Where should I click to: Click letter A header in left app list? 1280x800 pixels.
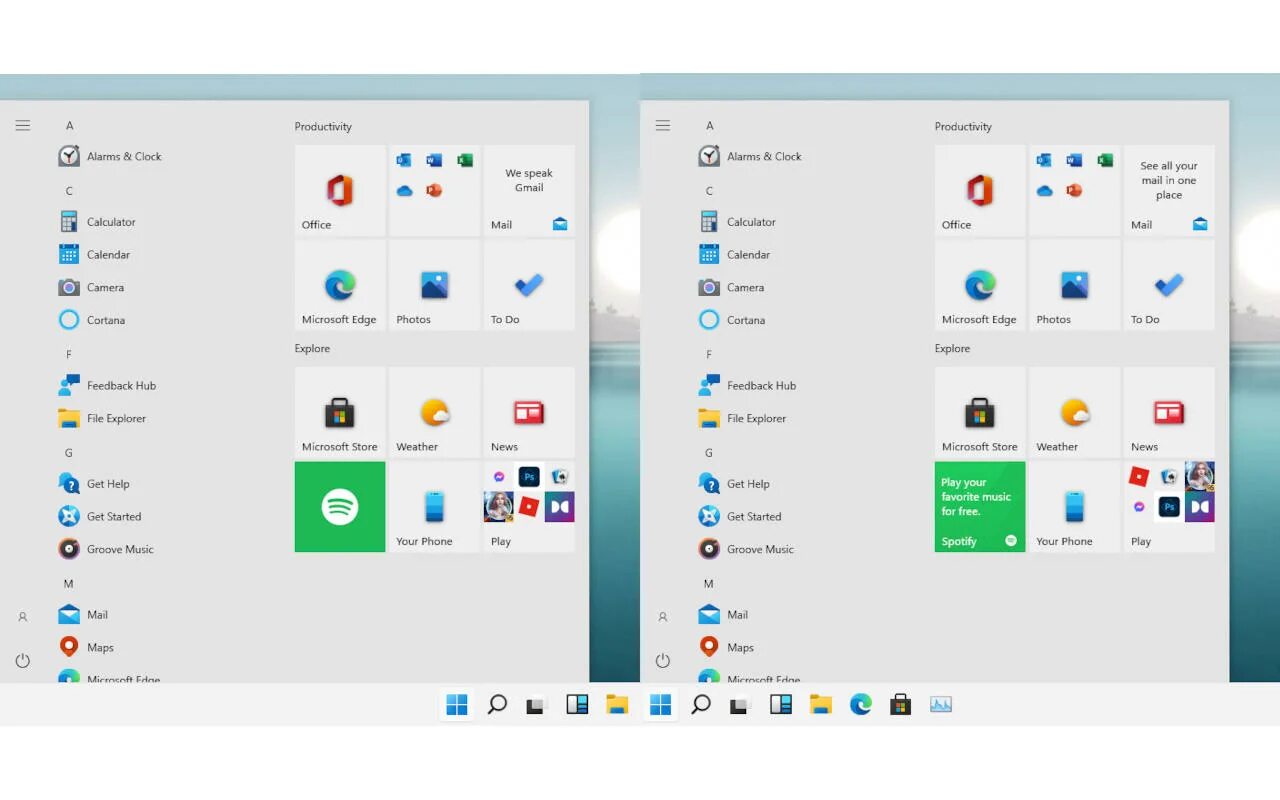(70, 126)
